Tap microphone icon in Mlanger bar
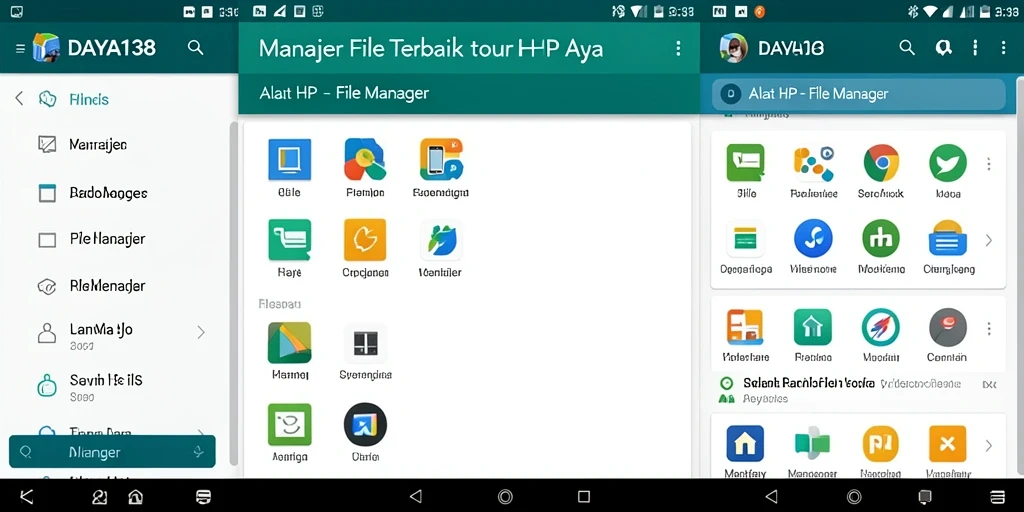Viewport: 1024px width, 512px height. (199, 451)
